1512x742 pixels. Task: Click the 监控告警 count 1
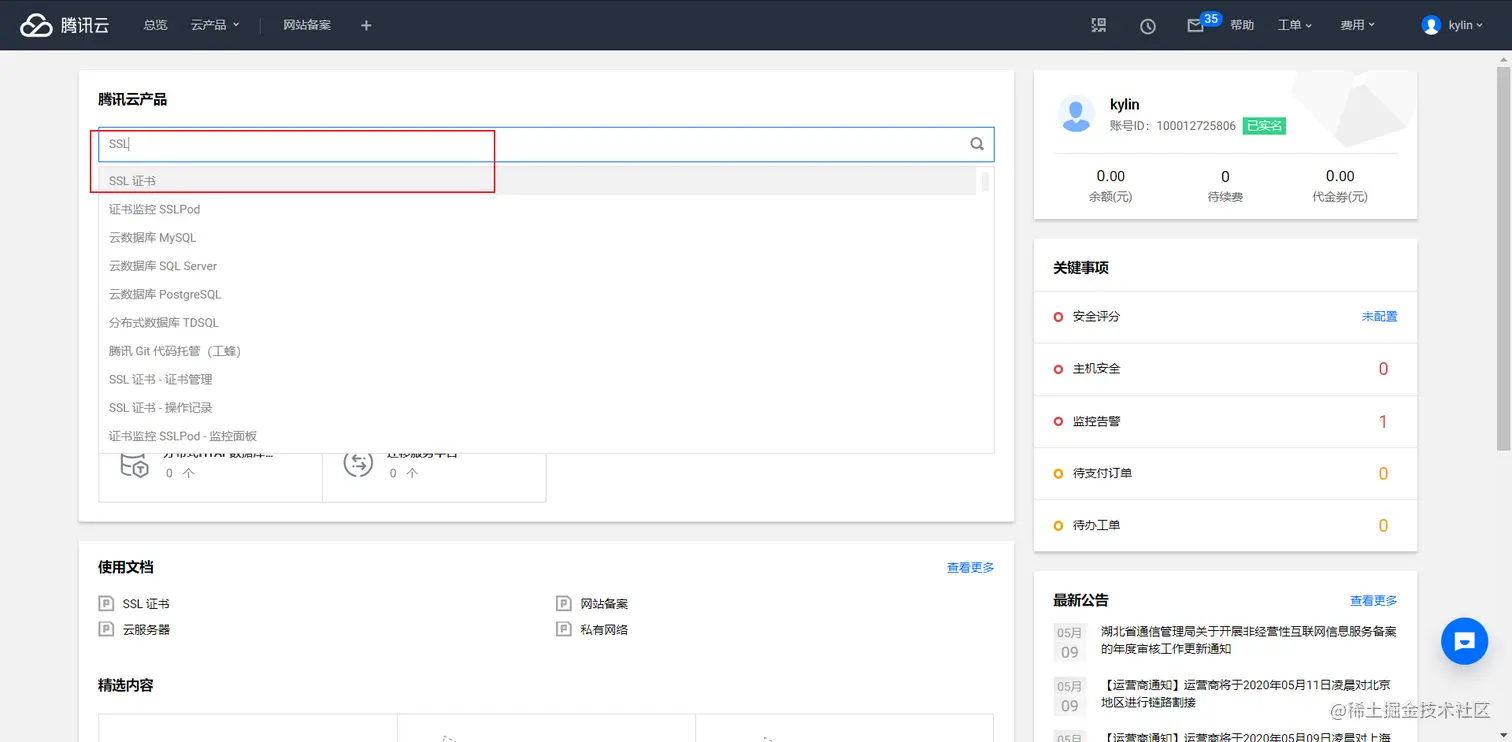point(1383,421)
